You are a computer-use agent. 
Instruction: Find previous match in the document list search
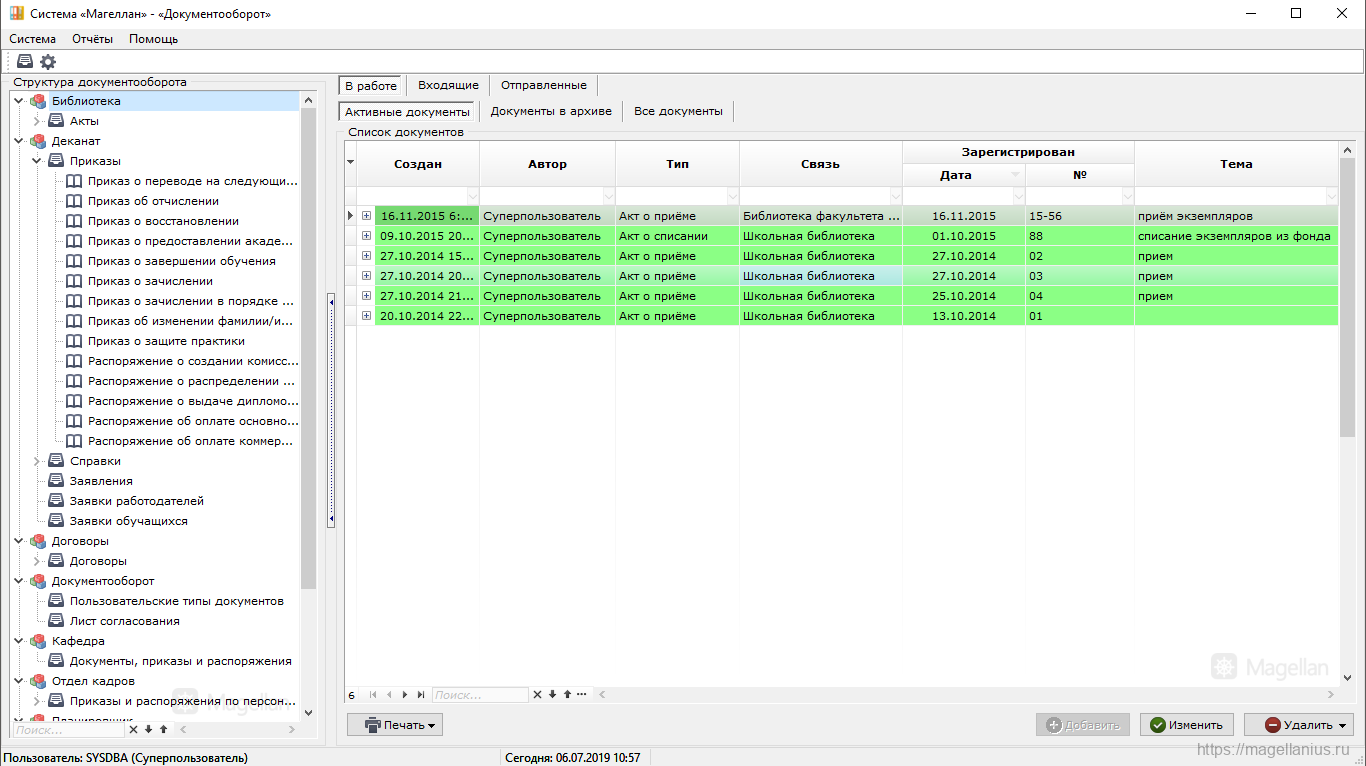point(567,694)
